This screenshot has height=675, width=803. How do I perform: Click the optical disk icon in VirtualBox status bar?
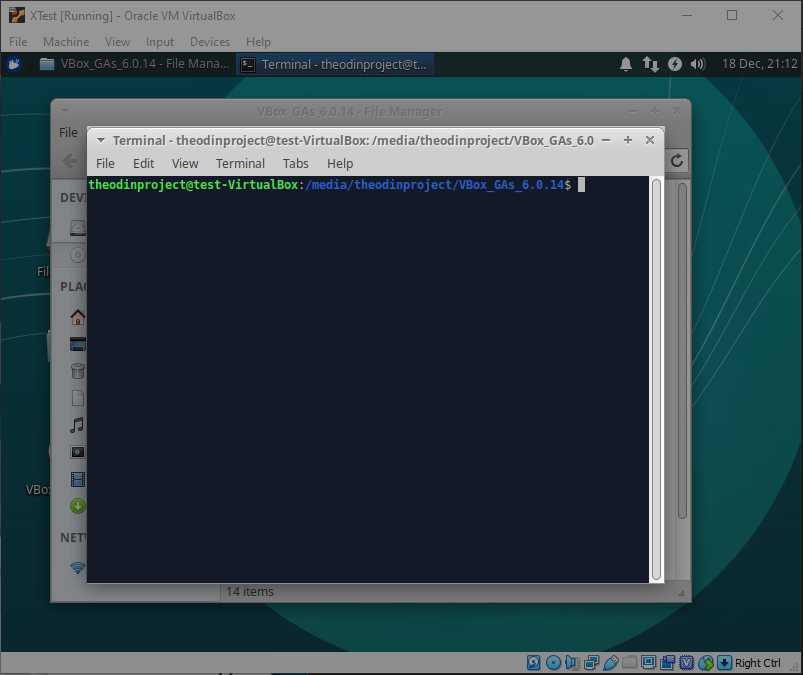(x=553, y=663)
